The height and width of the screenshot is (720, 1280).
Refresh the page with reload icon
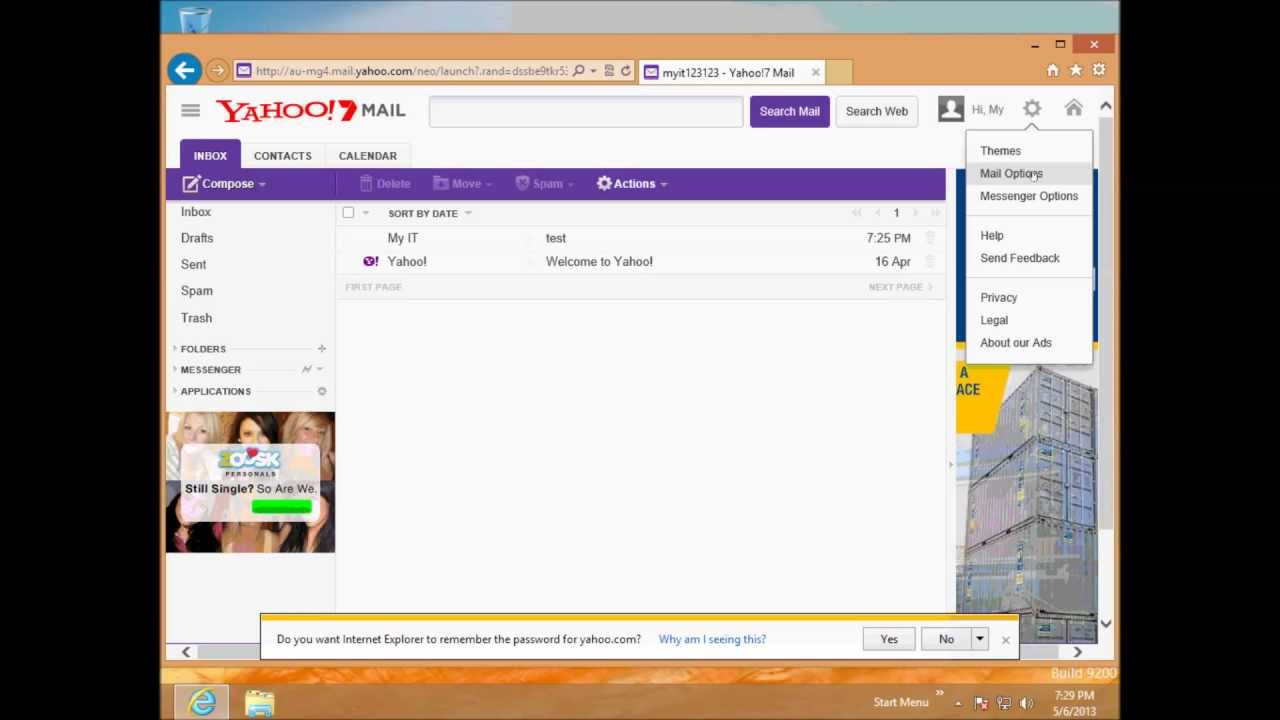pyautogui.click(x=626, y=71)
